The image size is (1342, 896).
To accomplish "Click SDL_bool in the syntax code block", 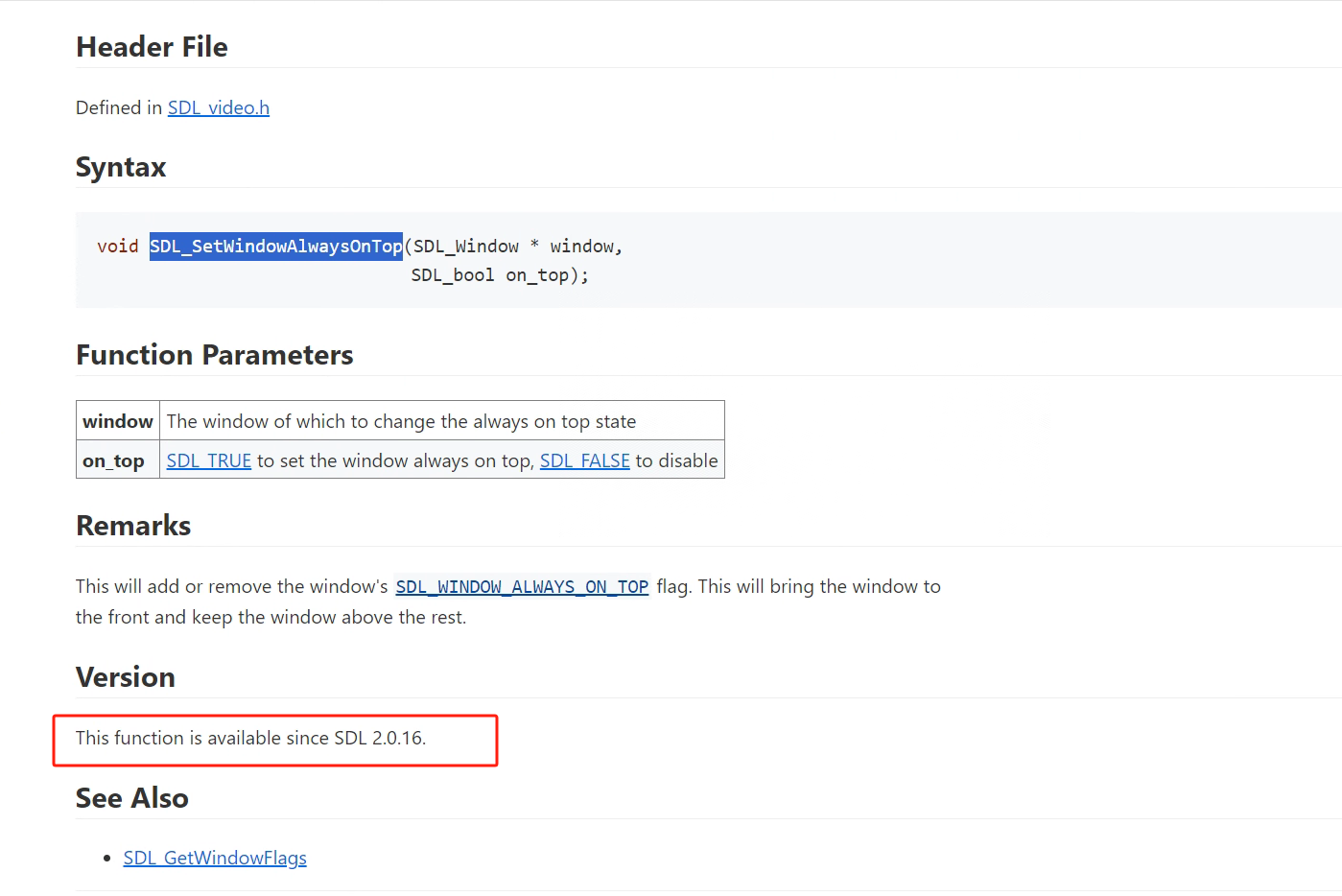I will (x=453, y=275).
